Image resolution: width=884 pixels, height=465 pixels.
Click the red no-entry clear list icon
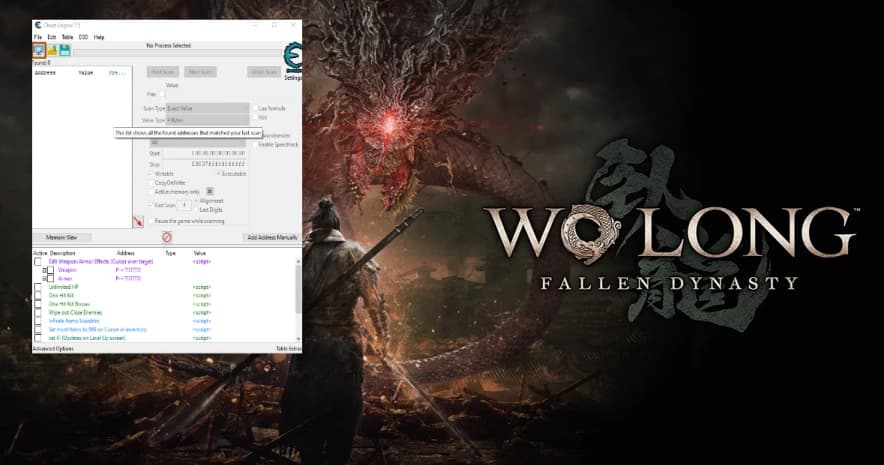(166, 237)
